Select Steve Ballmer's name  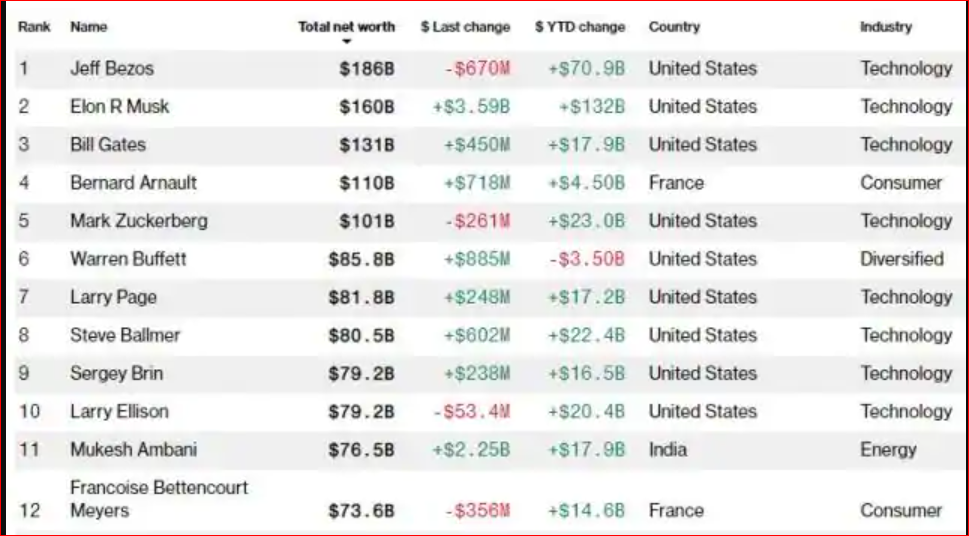tap(125, 335)
